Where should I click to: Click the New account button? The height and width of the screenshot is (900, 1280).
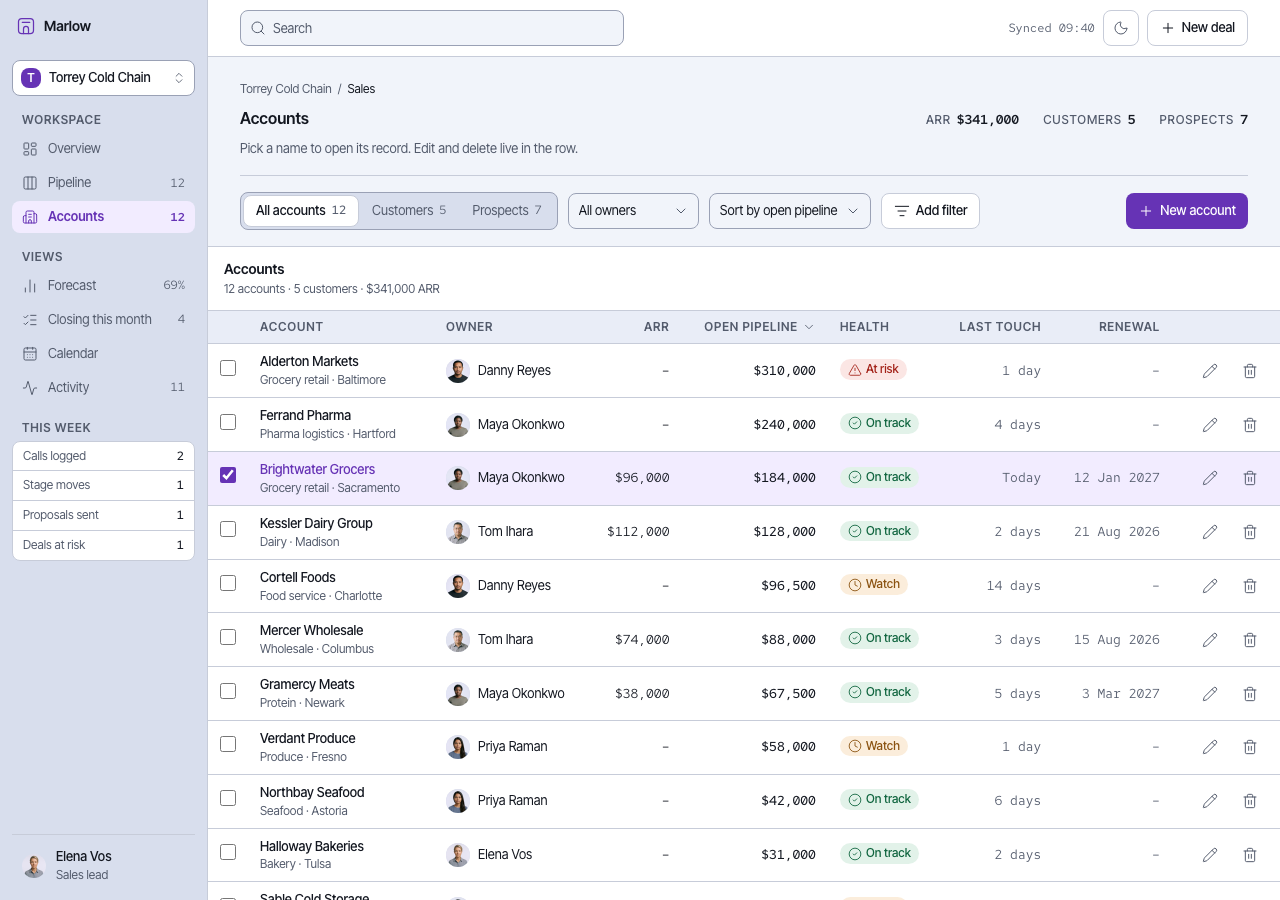(1187, 211)
